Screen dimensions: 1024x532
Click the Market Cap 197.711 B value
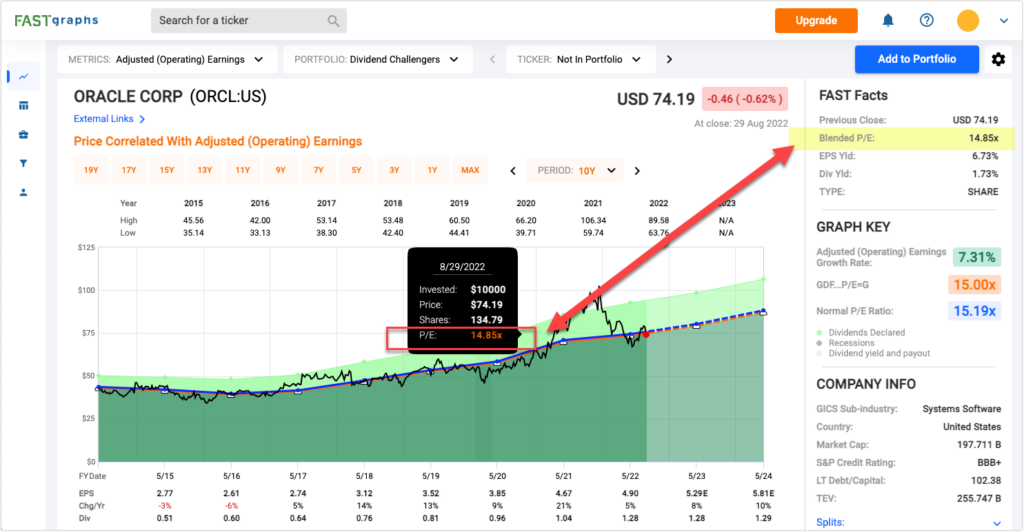pos(979,445)
